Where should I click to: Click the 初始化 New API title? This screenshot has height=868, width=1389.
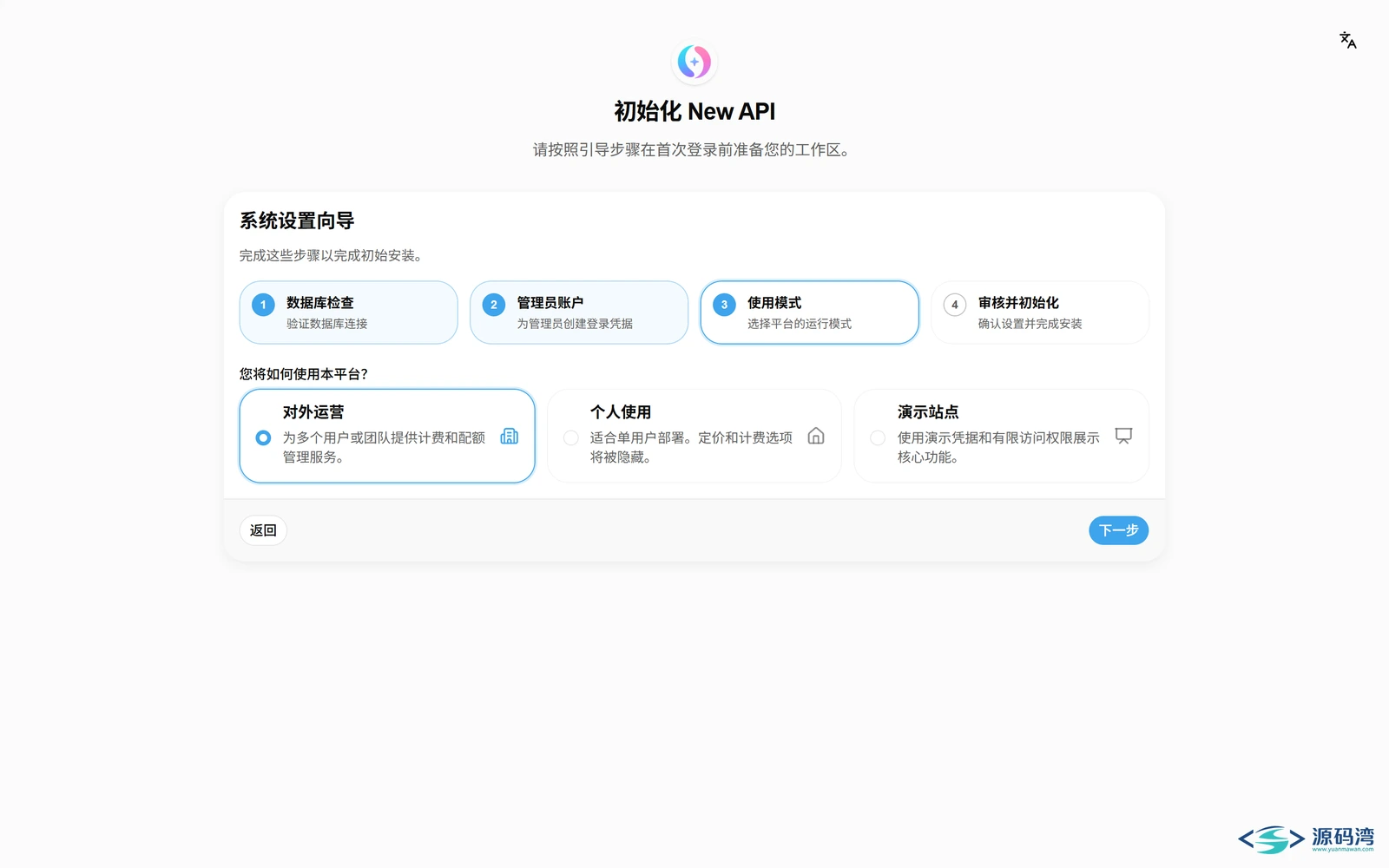pos(694,112)
